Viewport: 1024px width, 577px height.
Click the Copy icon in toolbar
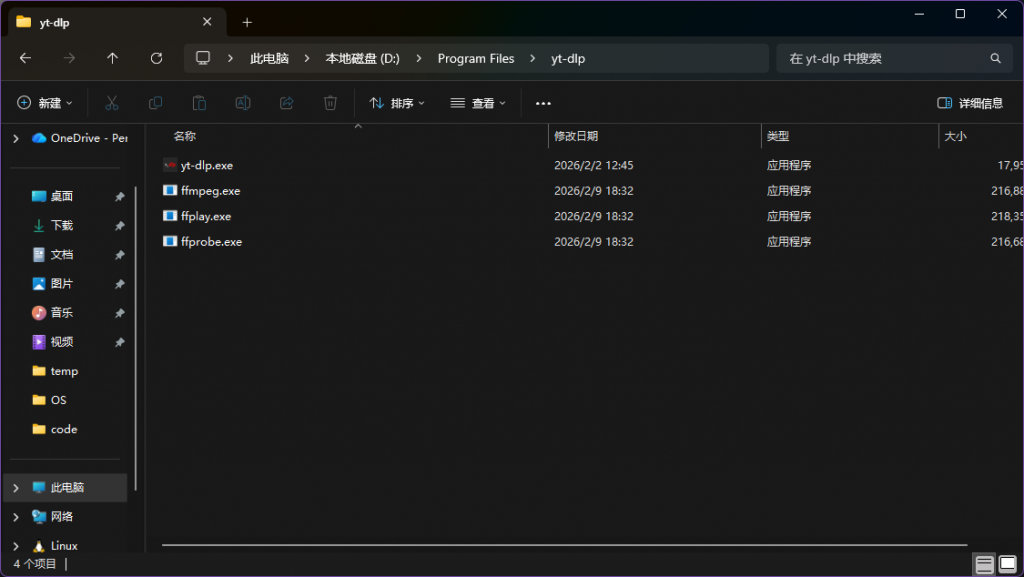pos(155,103)
